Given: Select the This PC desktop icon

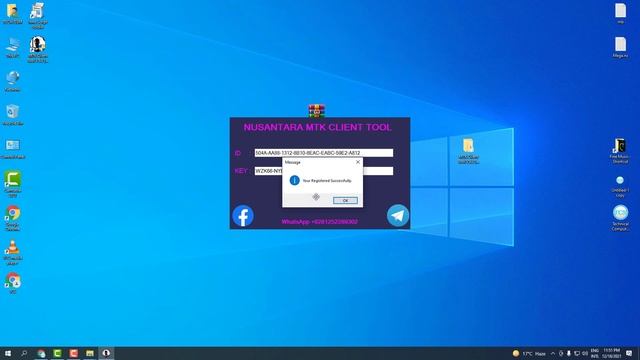Looking at the screenshot, I should [x=12, y=47].
